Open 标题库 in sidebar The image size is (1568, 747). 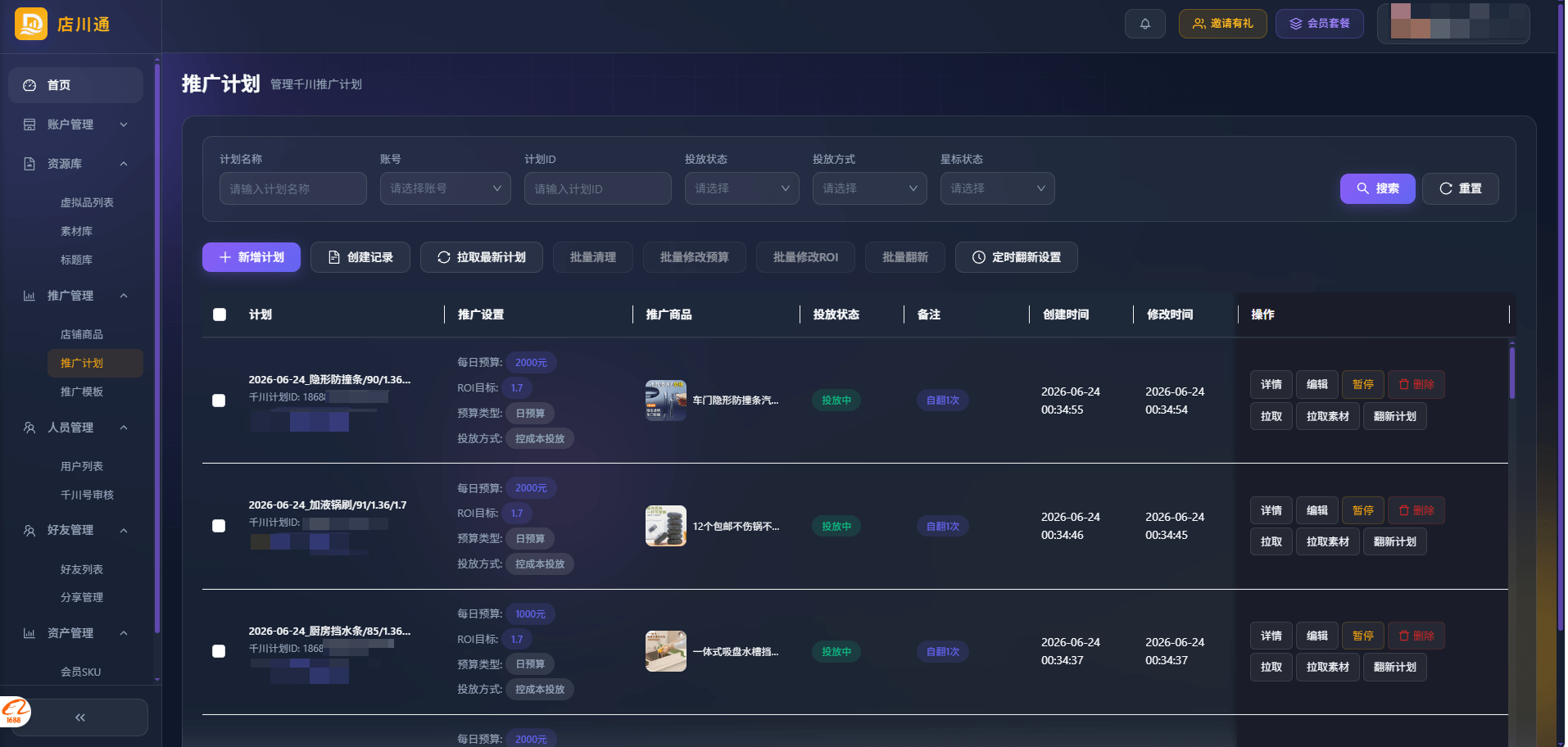(x=76, y=260)
